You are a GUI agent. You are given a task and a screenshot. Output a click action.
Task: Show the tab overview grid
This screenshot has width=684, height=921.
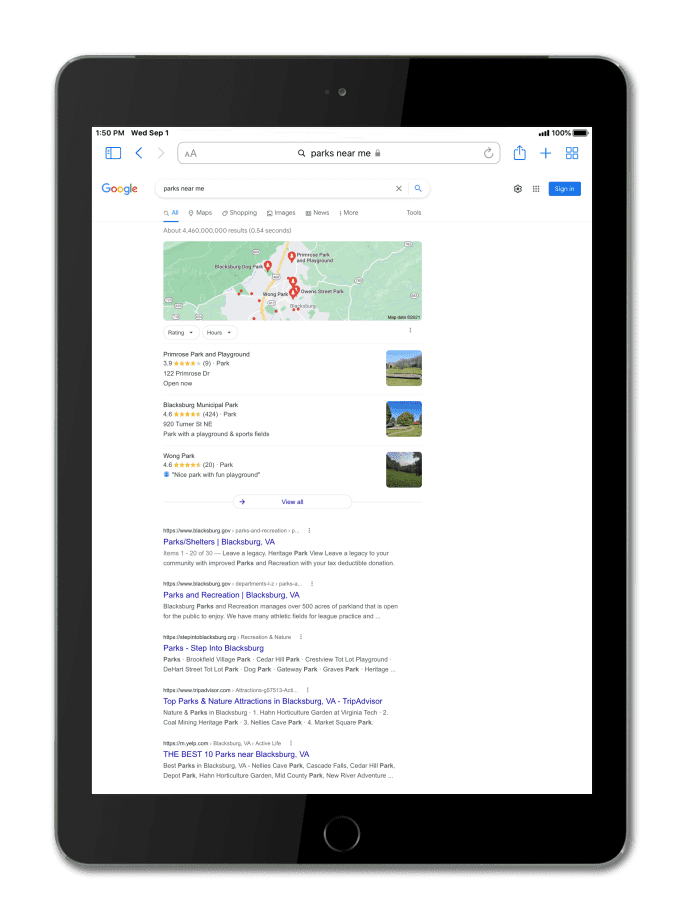pos(572,153)
